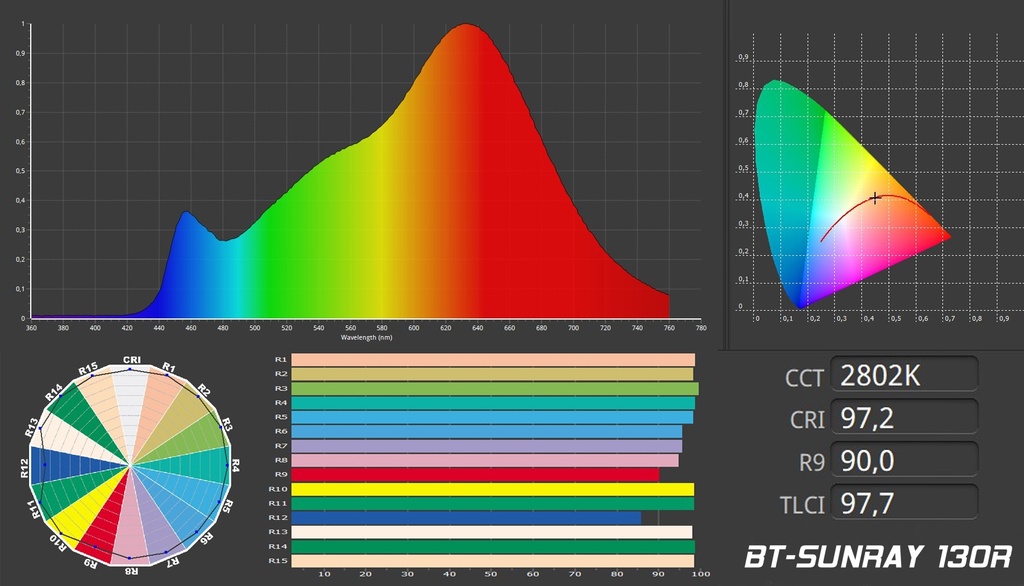
Task: Select the TLCI value 97,7 box
Action: coord(904,502)
